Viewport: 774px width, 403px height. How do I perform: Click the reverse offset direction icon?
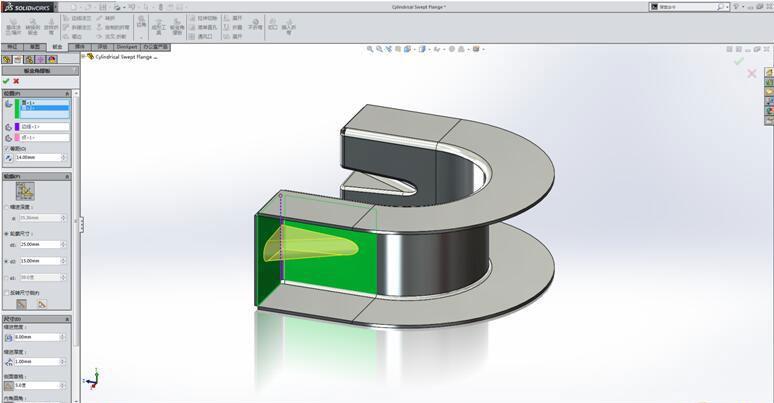tap(8, 158)
